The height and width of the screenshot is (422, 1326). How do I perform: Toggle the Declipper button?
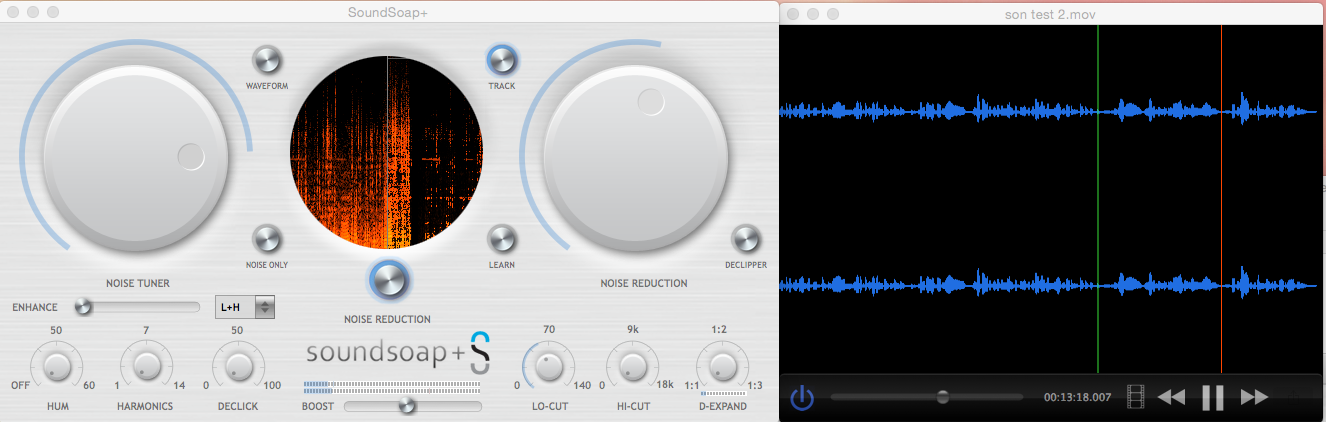(746, 240)
